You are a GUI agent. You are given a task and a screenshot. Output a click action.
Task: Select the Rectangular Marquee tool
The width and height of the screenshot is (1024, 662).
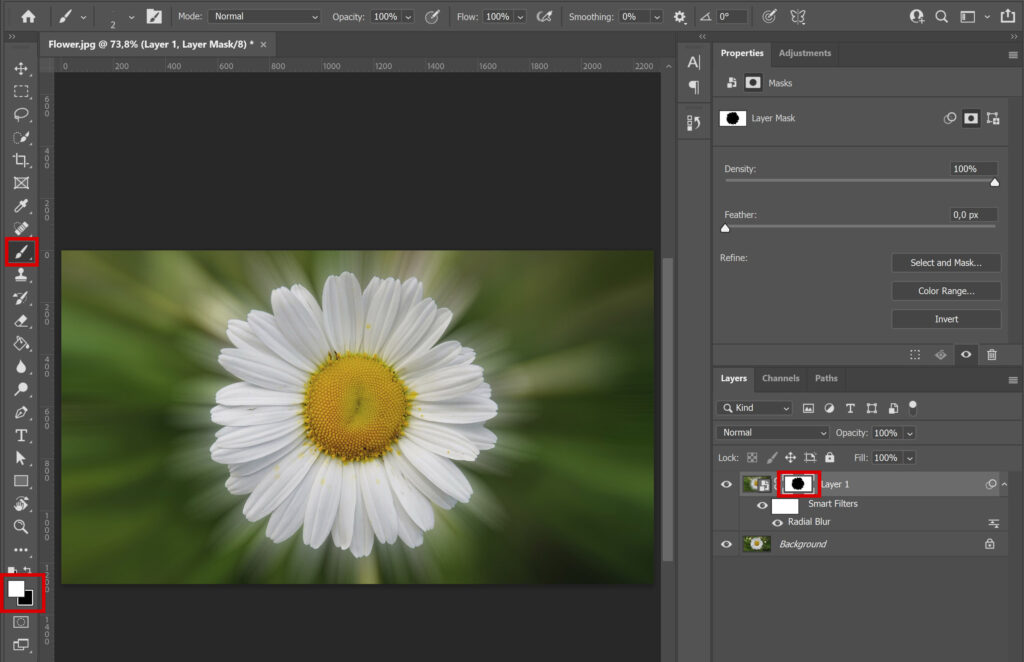click(x=21, y=91)
